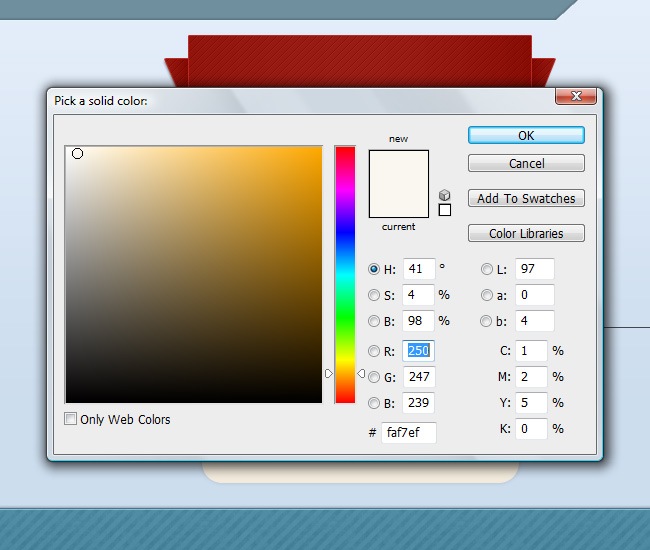Click the circular picker marker in color field
The height and width of the screenshot is (550, 650).
(77, 154)
